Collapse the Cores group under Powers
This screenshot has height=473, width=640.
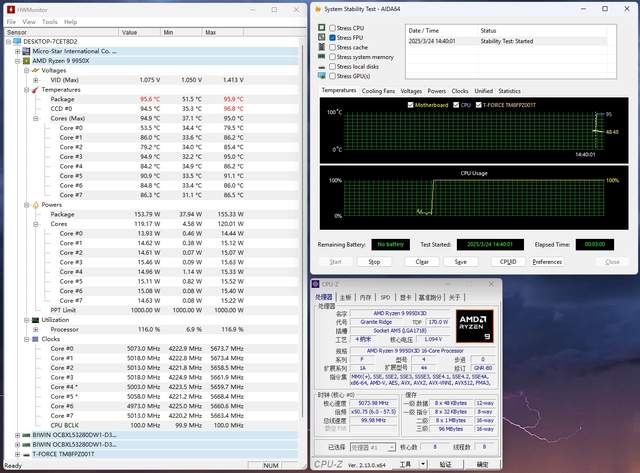[x=36, y=224]
